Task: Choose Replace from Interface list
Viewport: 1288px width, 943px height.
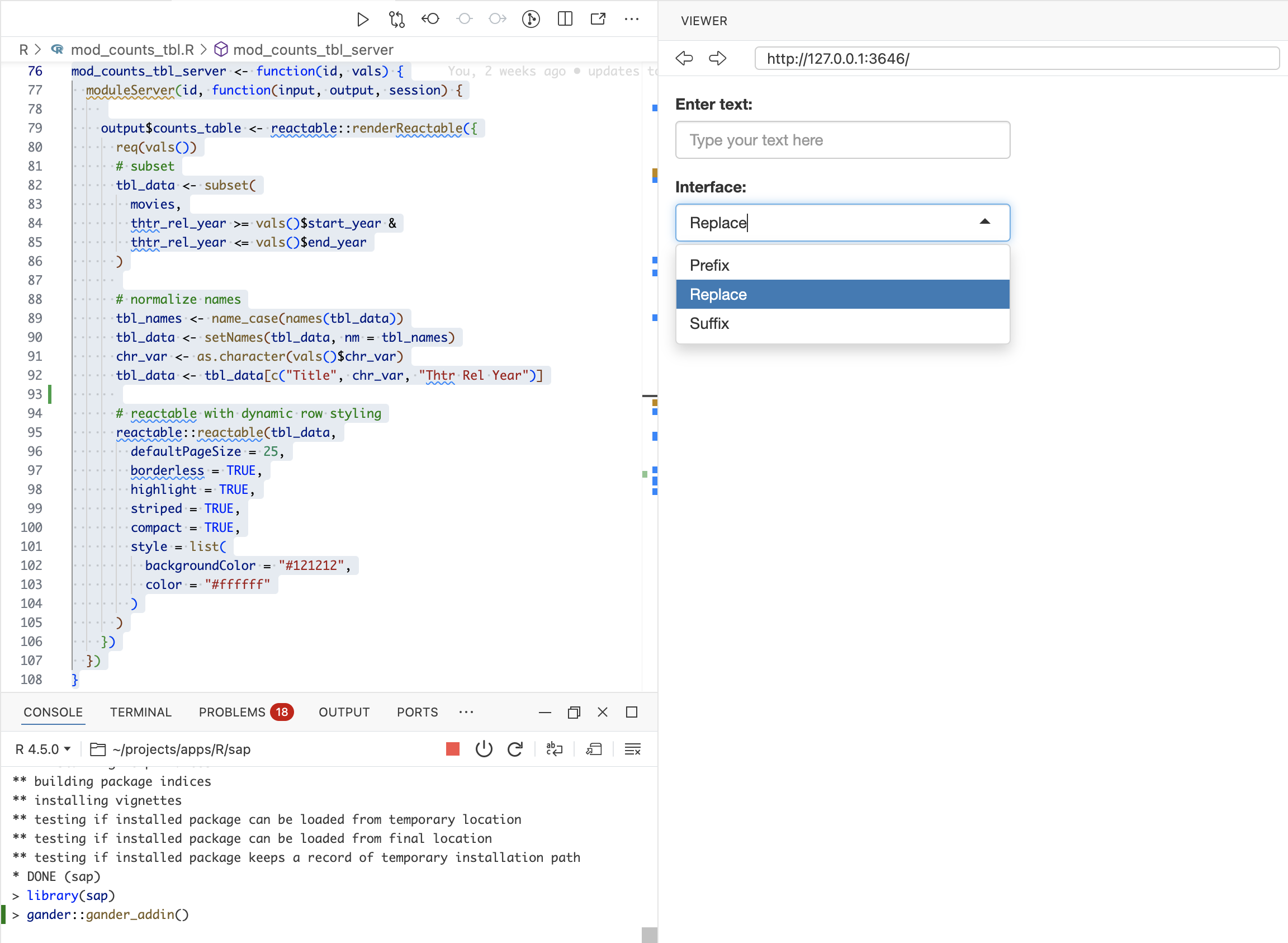Action: (842, 295)
